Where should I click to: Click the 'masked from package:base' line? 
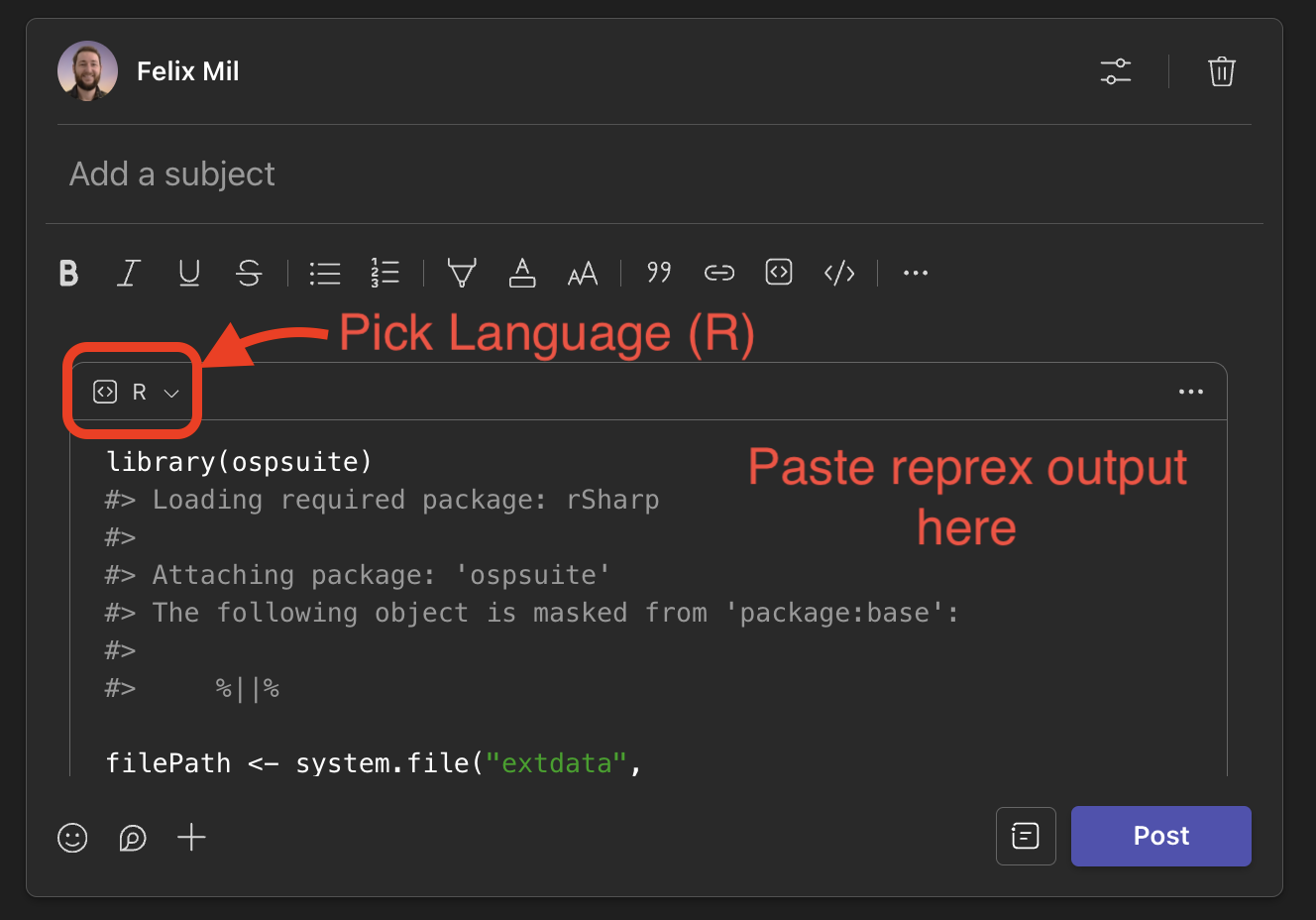(532, 613)
